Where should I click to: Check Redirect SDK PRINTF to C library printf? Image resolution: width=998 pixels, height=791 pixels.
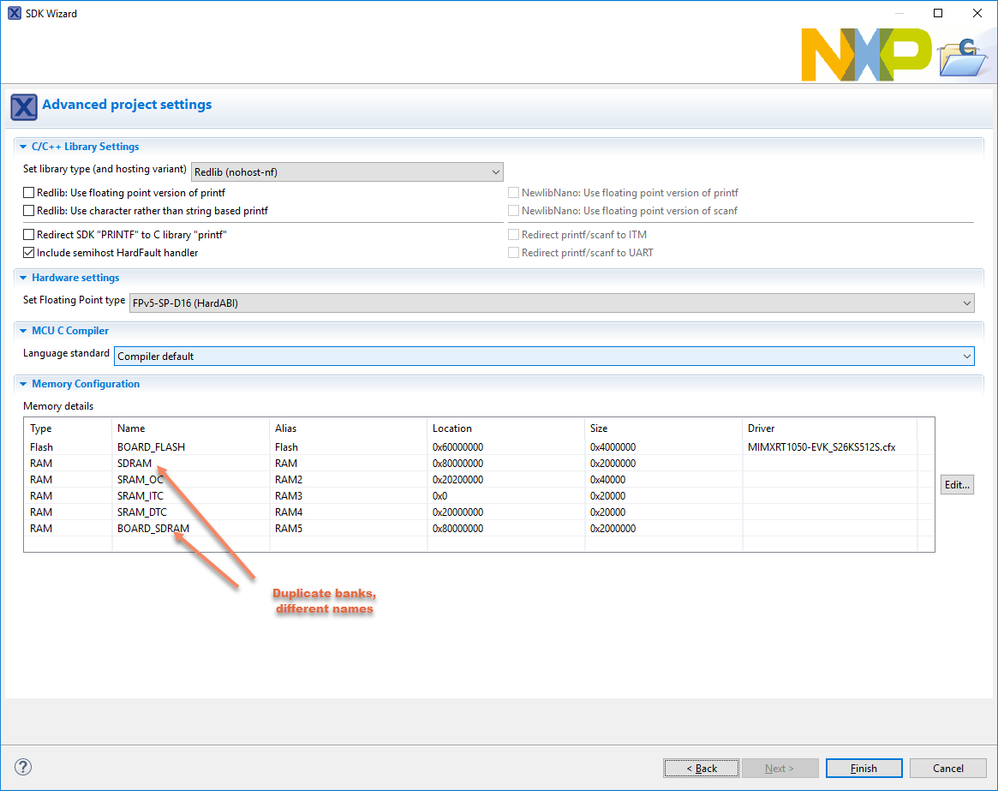(29, 235)
